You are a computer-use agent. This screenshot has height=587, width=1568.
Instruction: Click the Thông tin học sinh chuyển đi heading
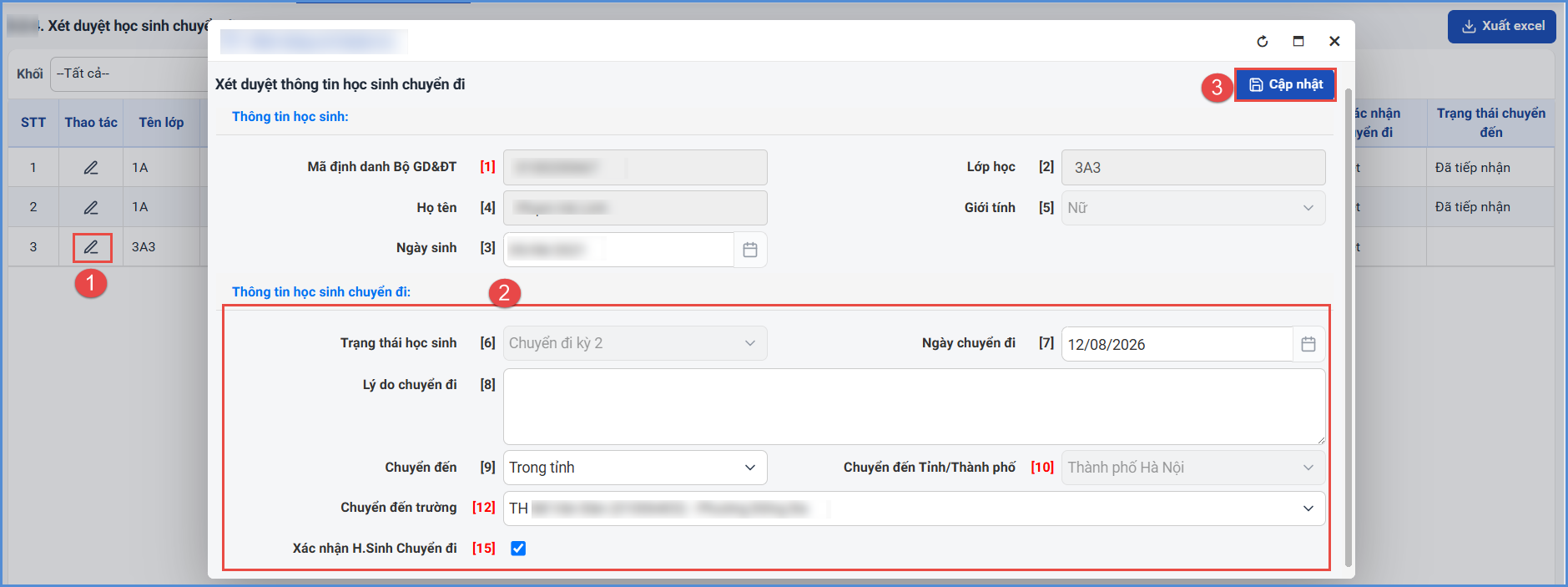(321, 292)
